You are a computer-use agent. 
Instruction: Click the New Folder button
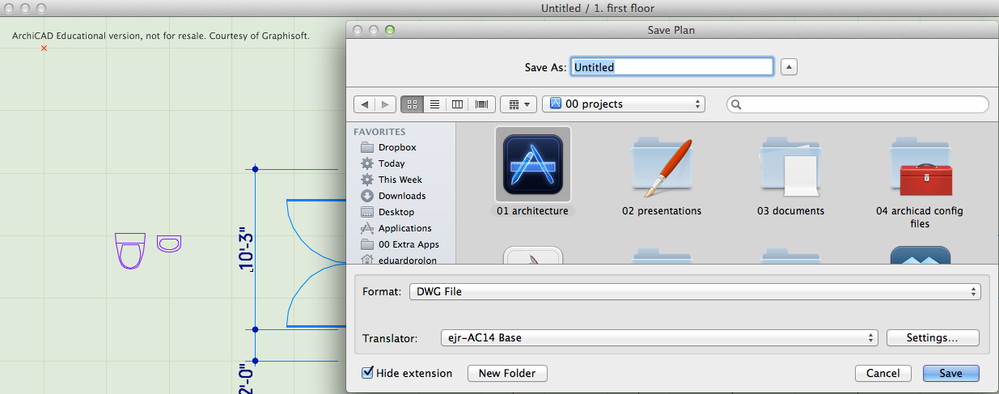click(507, 373)
